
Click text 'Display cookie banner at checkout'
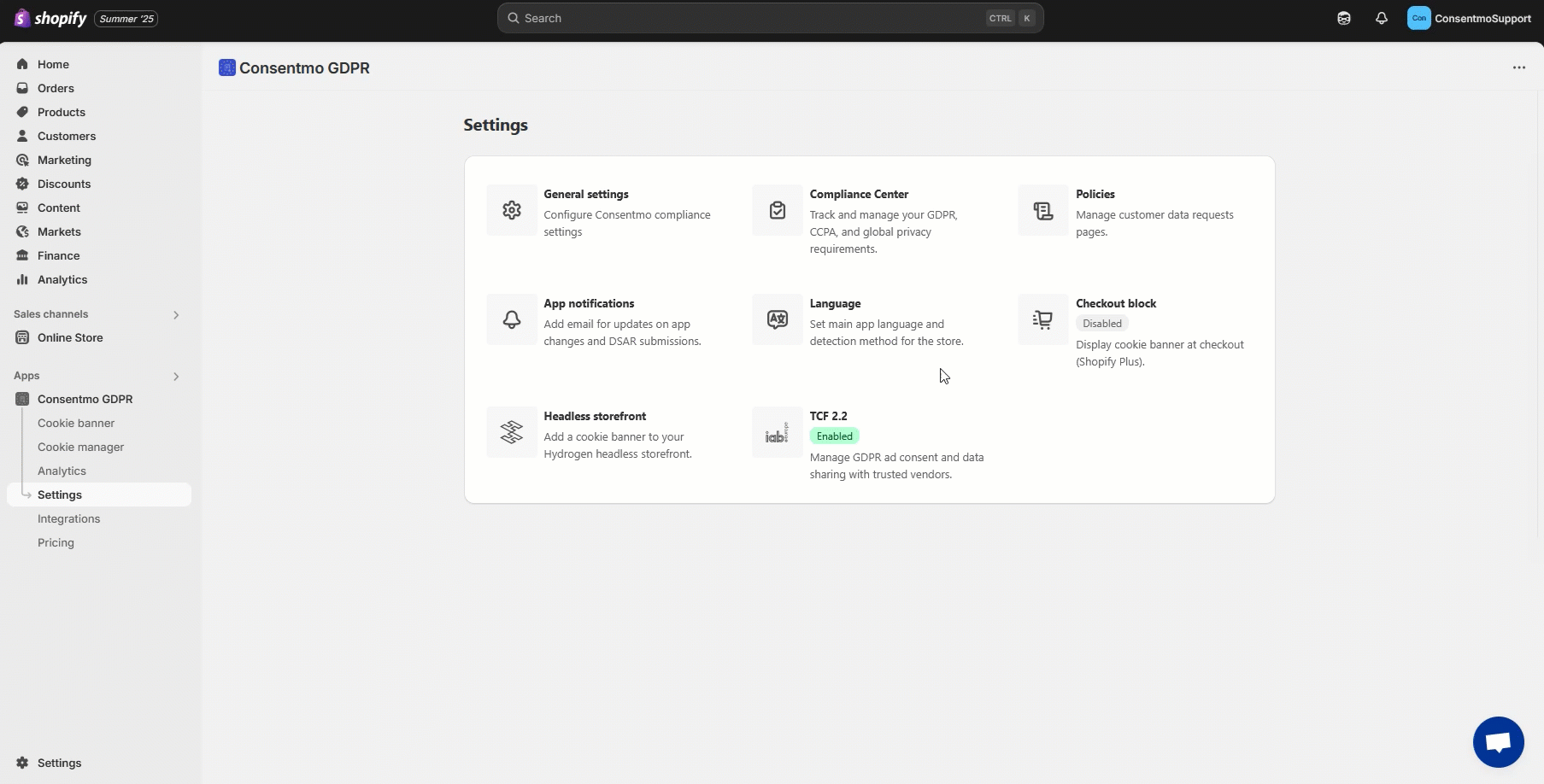coord(1159,345)
